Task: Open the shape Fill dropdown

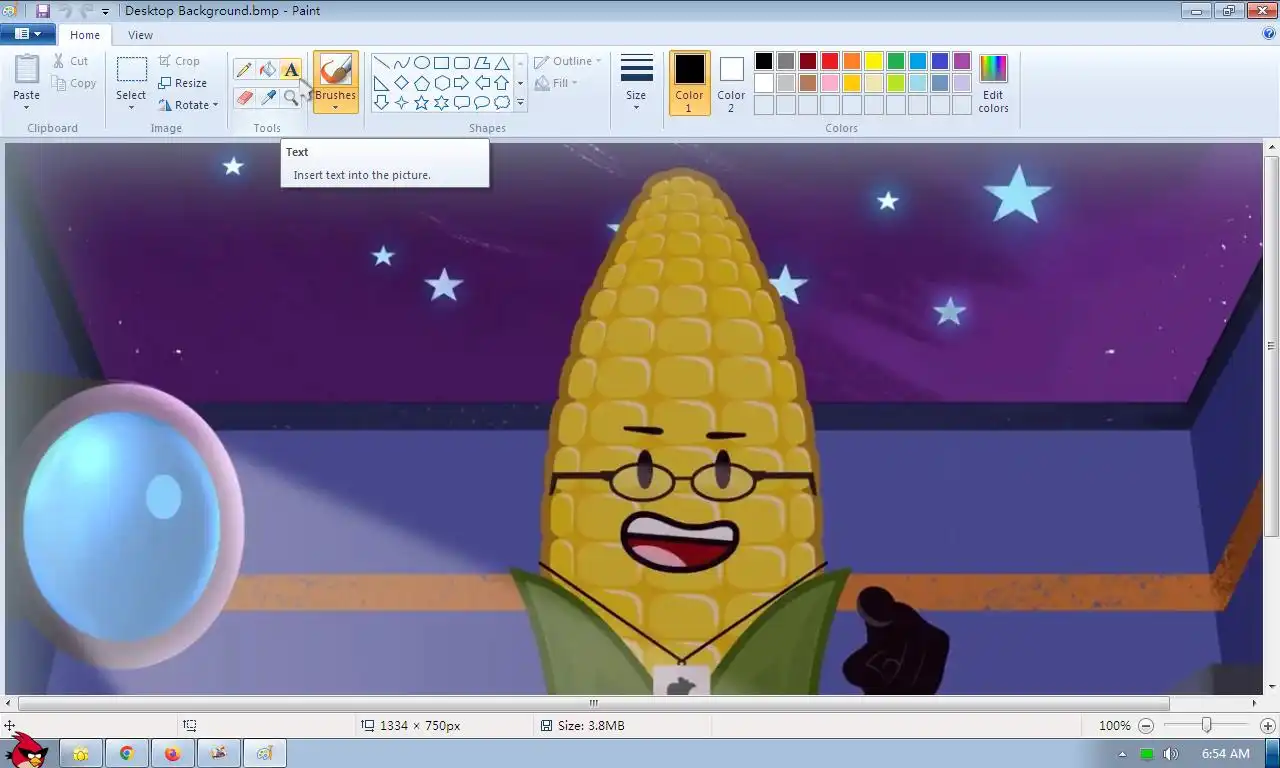Action: (557, 83)
